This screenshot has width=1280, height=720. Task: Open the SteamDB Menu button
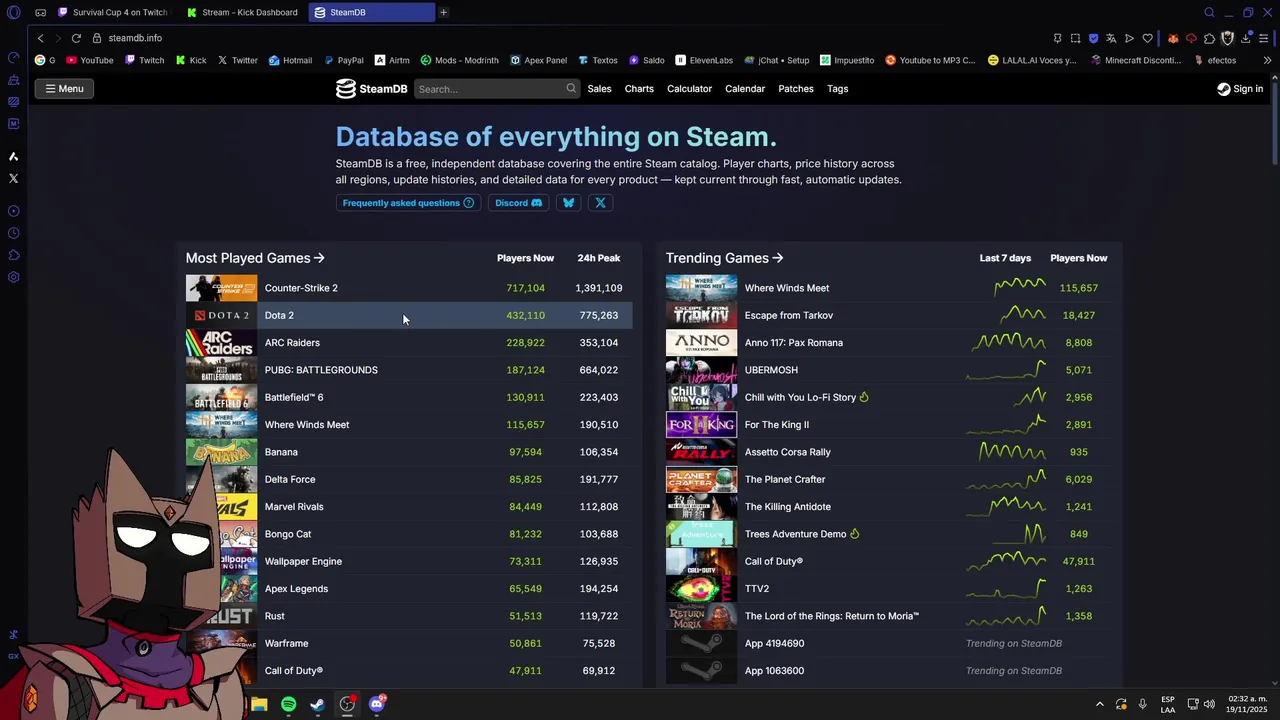pyautogui.click(x=64, y=89)
